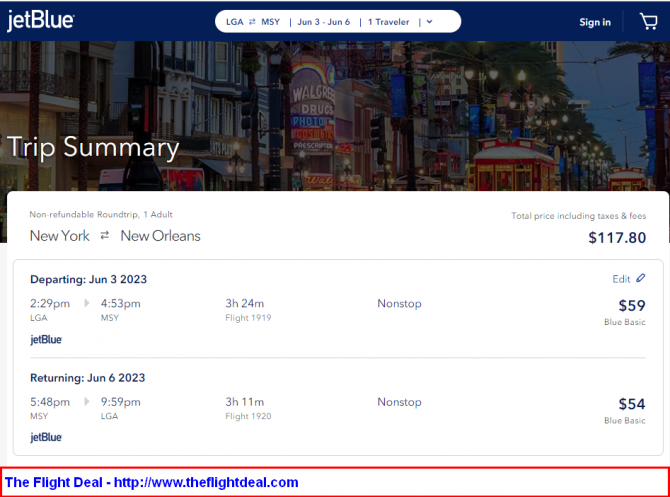Click the arrow between 2:29pm and 4:53pm
Image resolution: width=670 pixels, height=497 pixels.
87,303
